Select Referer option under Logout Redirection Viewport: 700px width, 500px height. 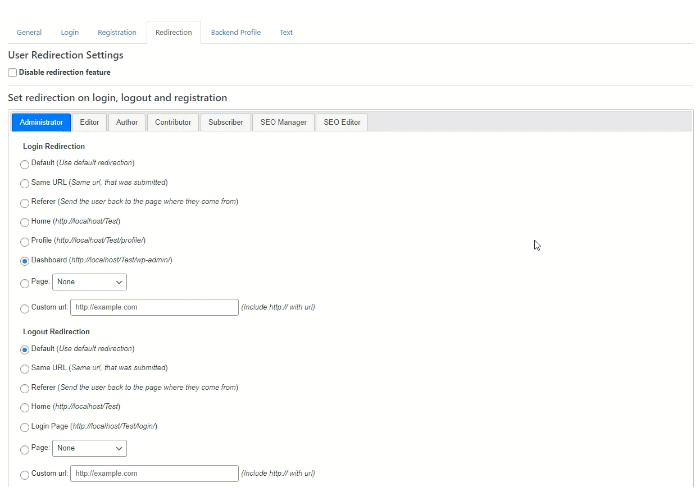(25, 388)
